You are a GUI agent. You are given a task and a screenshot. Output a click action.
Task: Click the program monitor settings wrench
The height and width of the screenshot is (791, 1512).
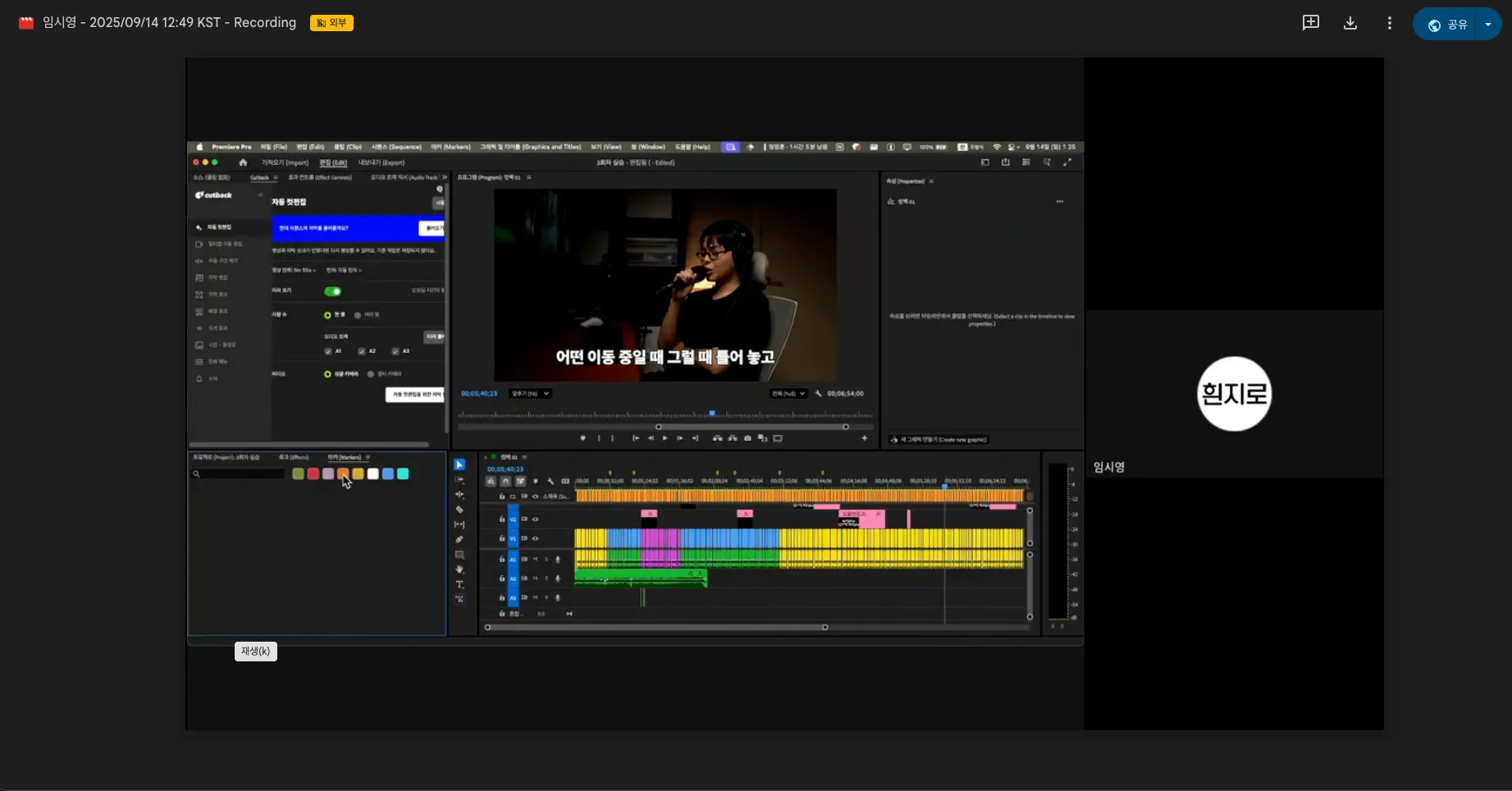point(818,394)
